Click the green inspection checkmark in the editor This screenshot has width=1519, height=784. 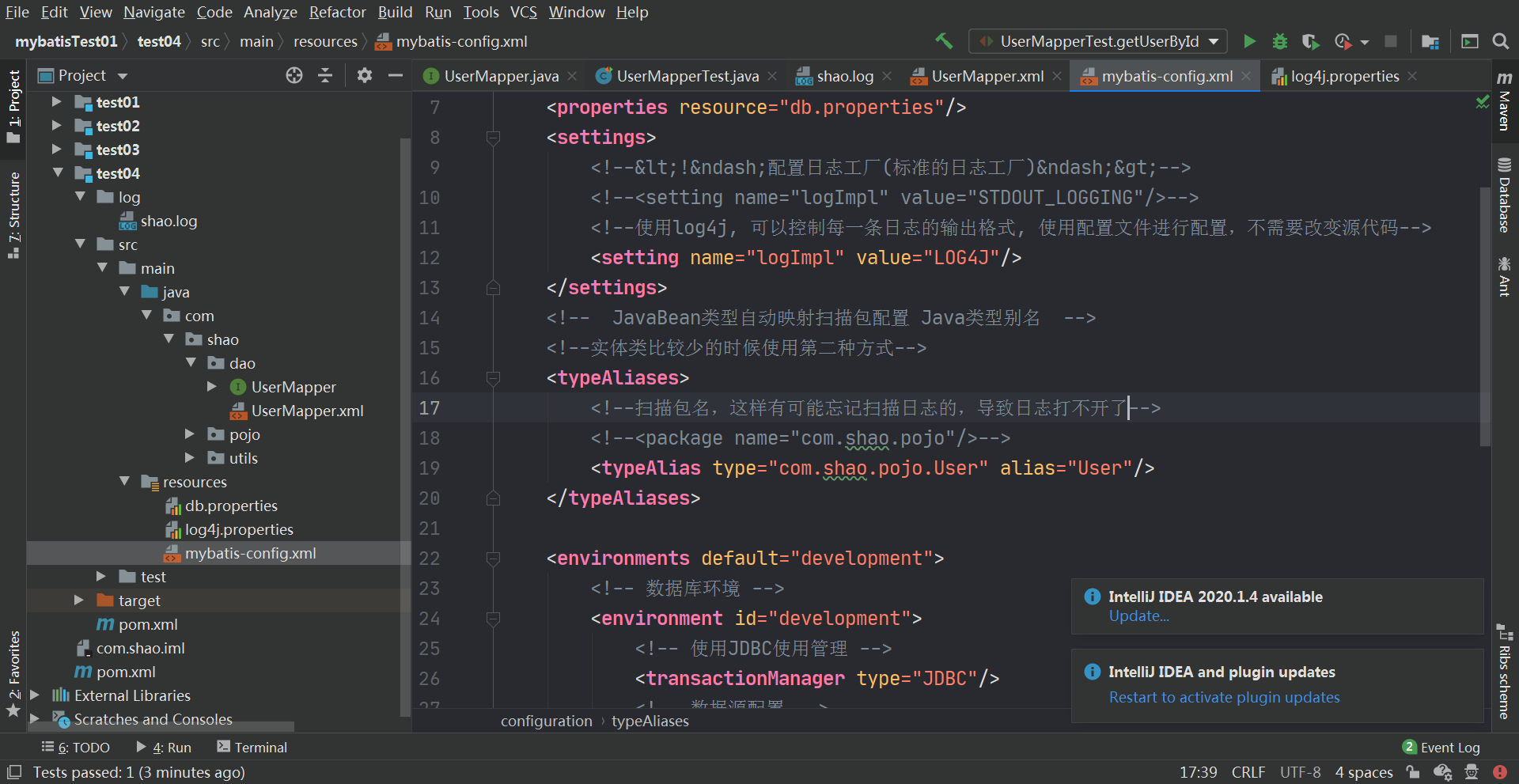[x=1482, y=102]
